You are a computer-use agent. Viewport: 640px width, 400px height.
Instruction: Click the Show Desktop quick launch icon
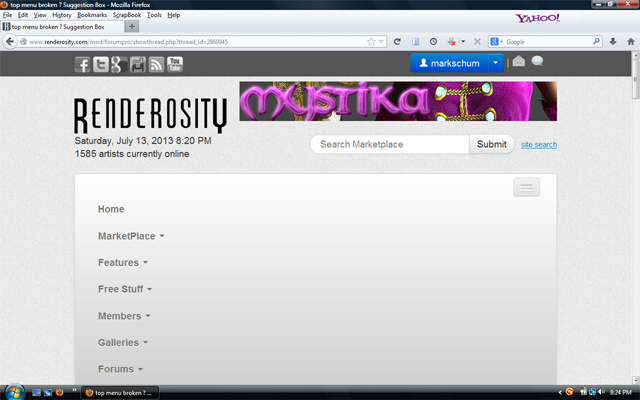click(x=36, y=393)
